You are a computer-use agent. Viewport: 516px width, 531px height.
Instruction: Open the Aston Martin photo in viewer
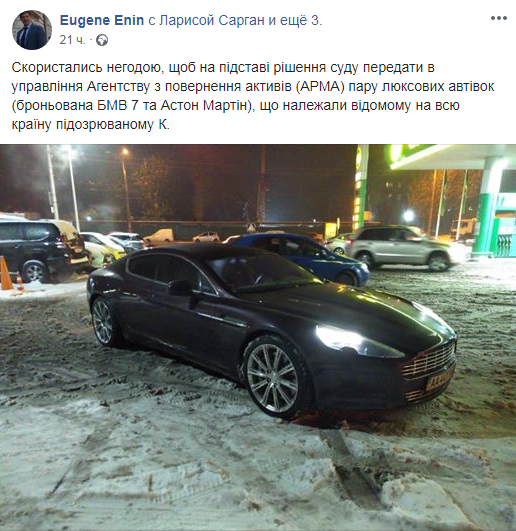[258, 338]
